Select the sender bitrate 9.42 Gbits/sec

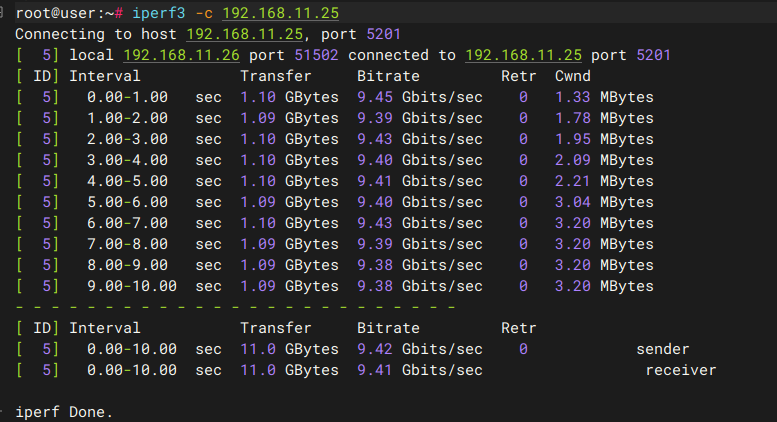pyautogui.click(x=420, y=349)
